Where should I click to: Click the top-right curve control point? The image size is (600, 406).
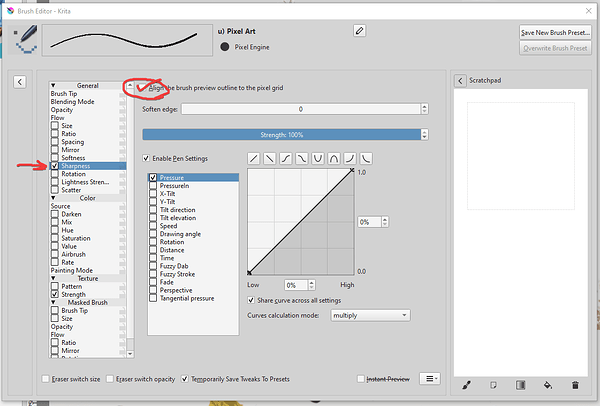pyautogui.click(x=352, y=170)
